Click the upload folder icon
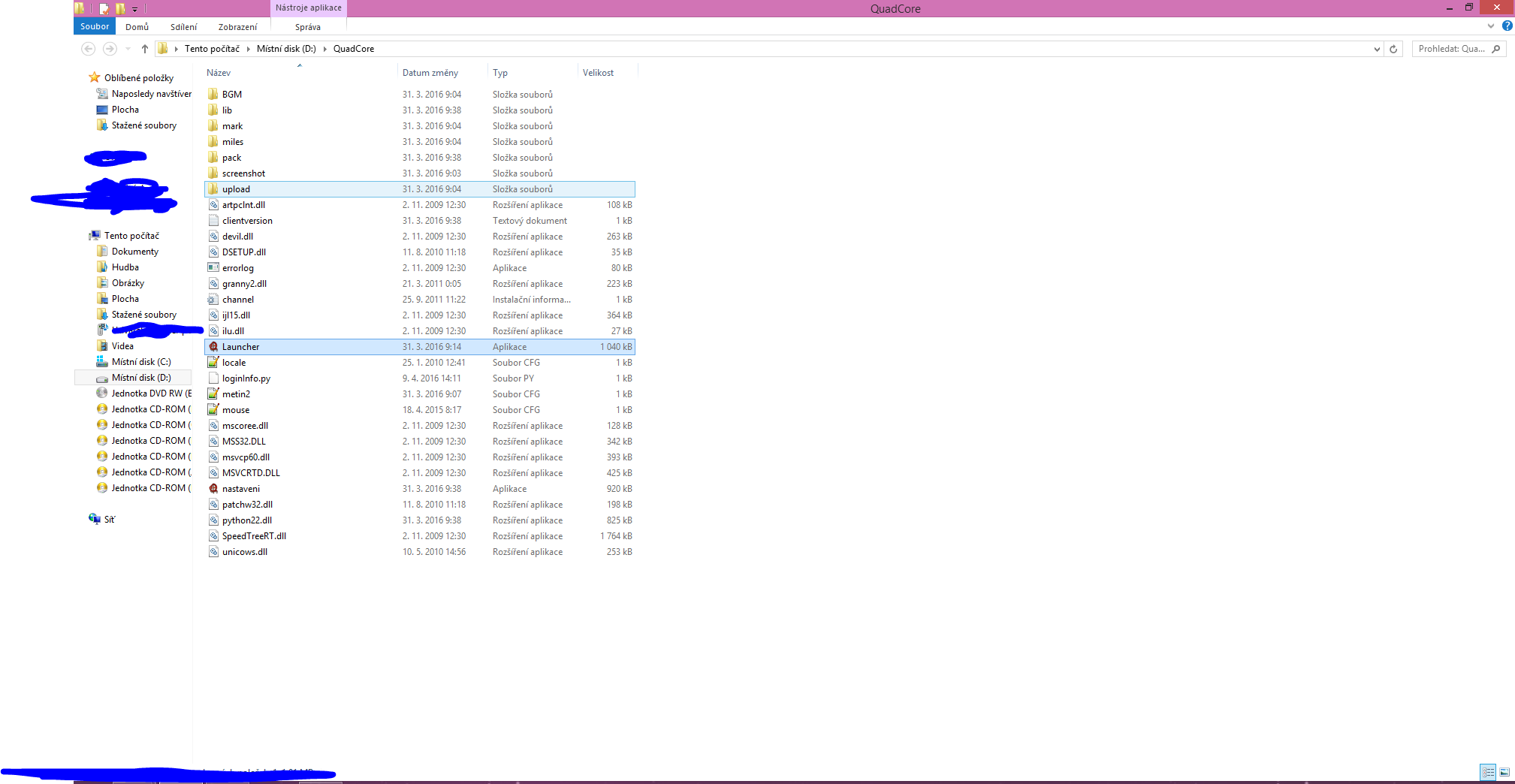 tap(213, 189)
